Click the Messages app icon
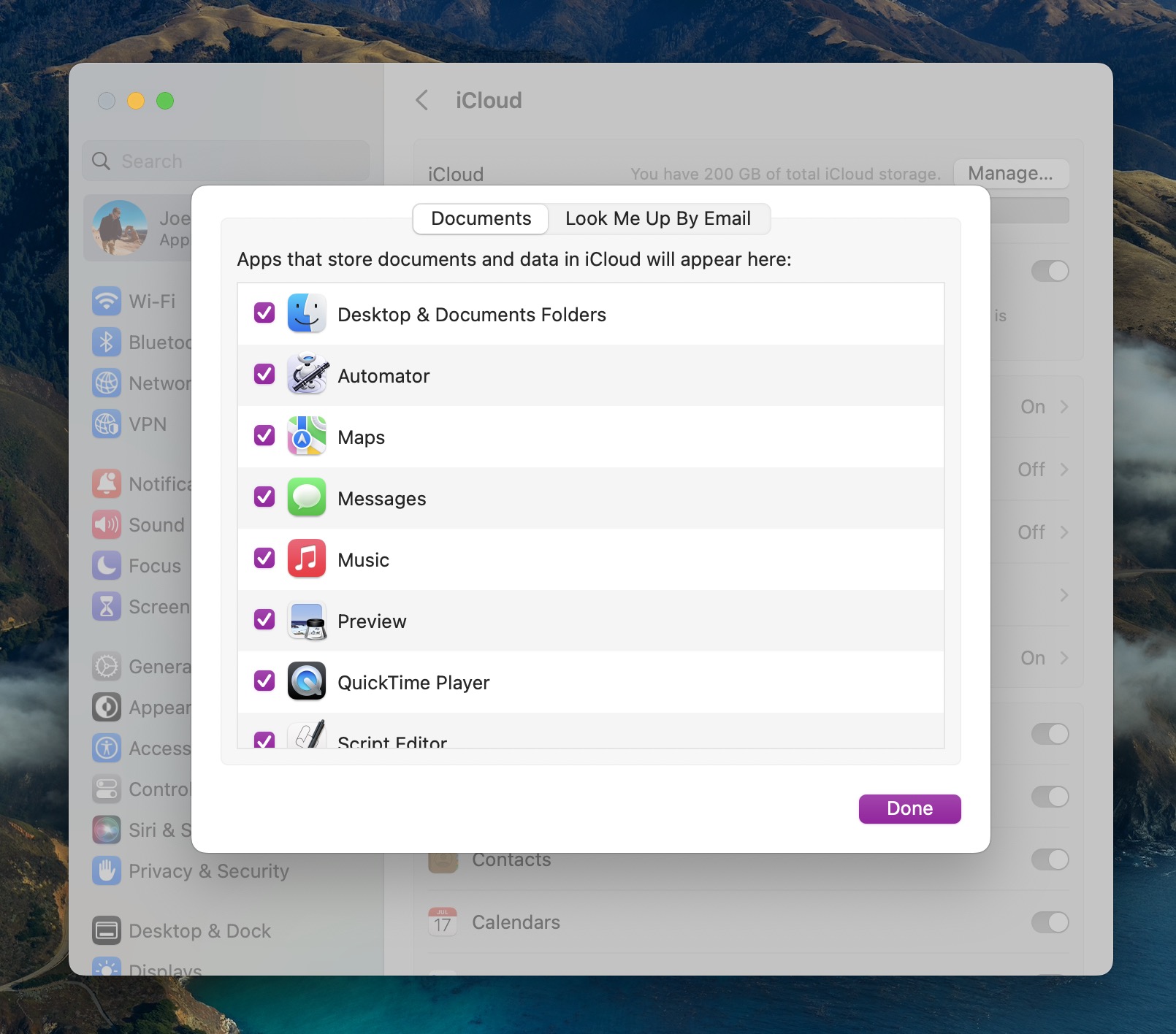The height and width of the screenshot is (1034, 1176). click(x=307, y=498)
